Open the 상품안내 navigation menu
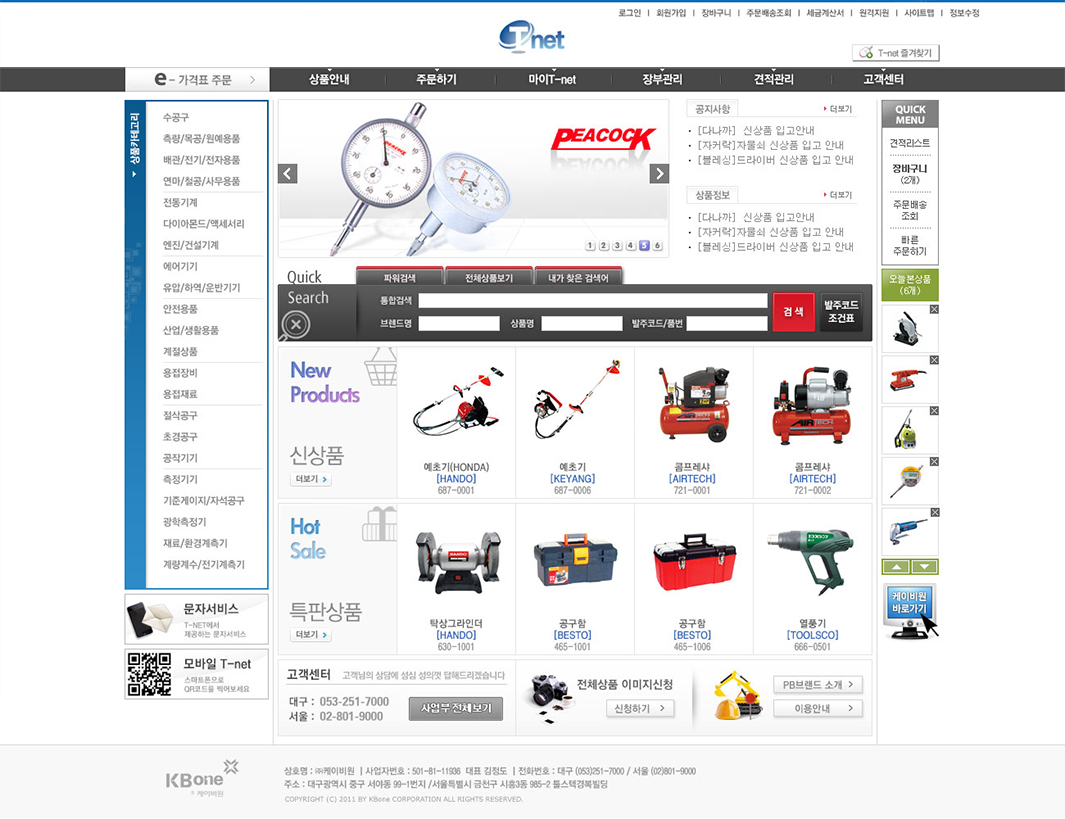The width and height of the screenshot is (1065, 819). (x=329, y=80)
